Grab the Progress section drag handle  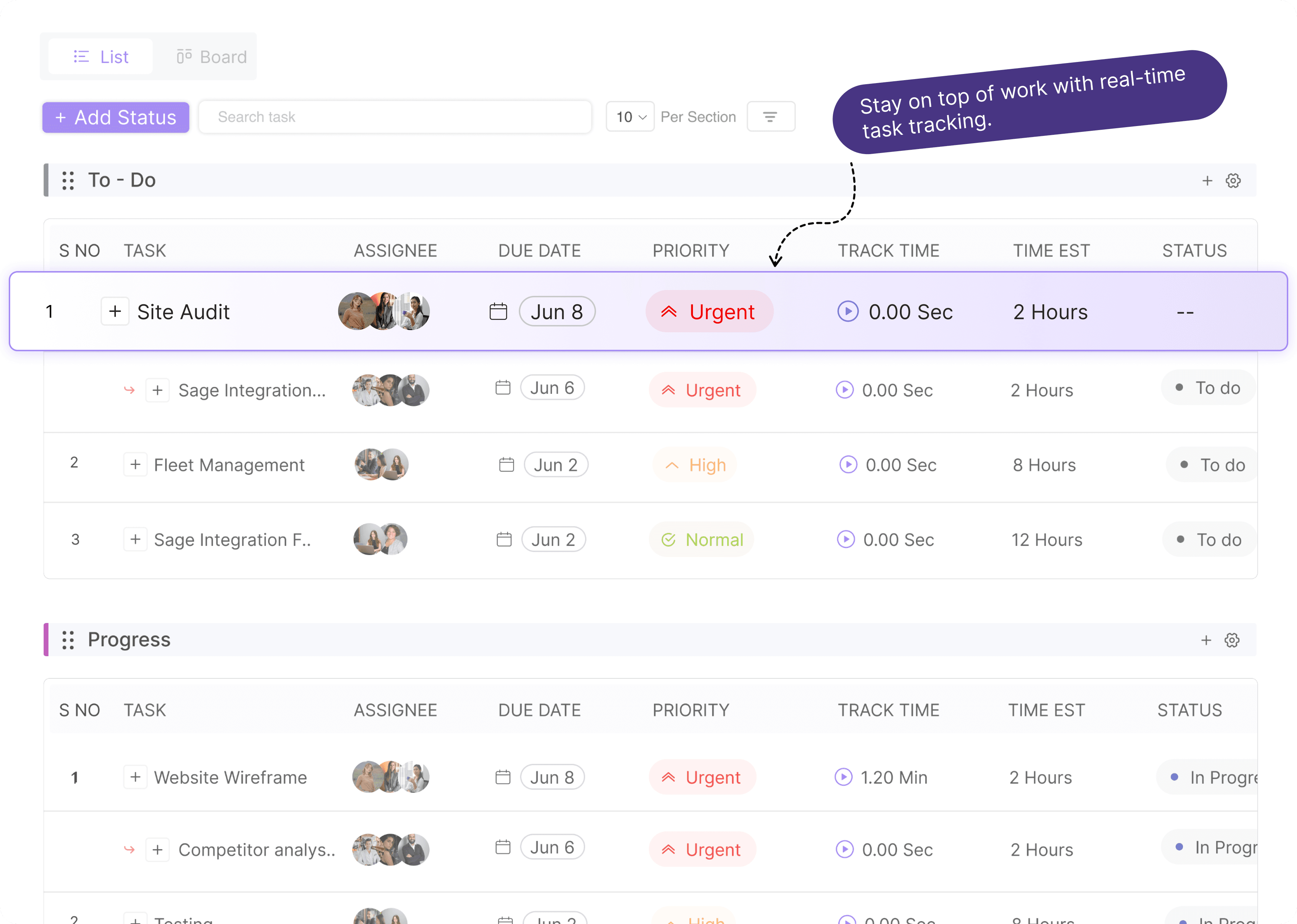(x=68, y=640)
